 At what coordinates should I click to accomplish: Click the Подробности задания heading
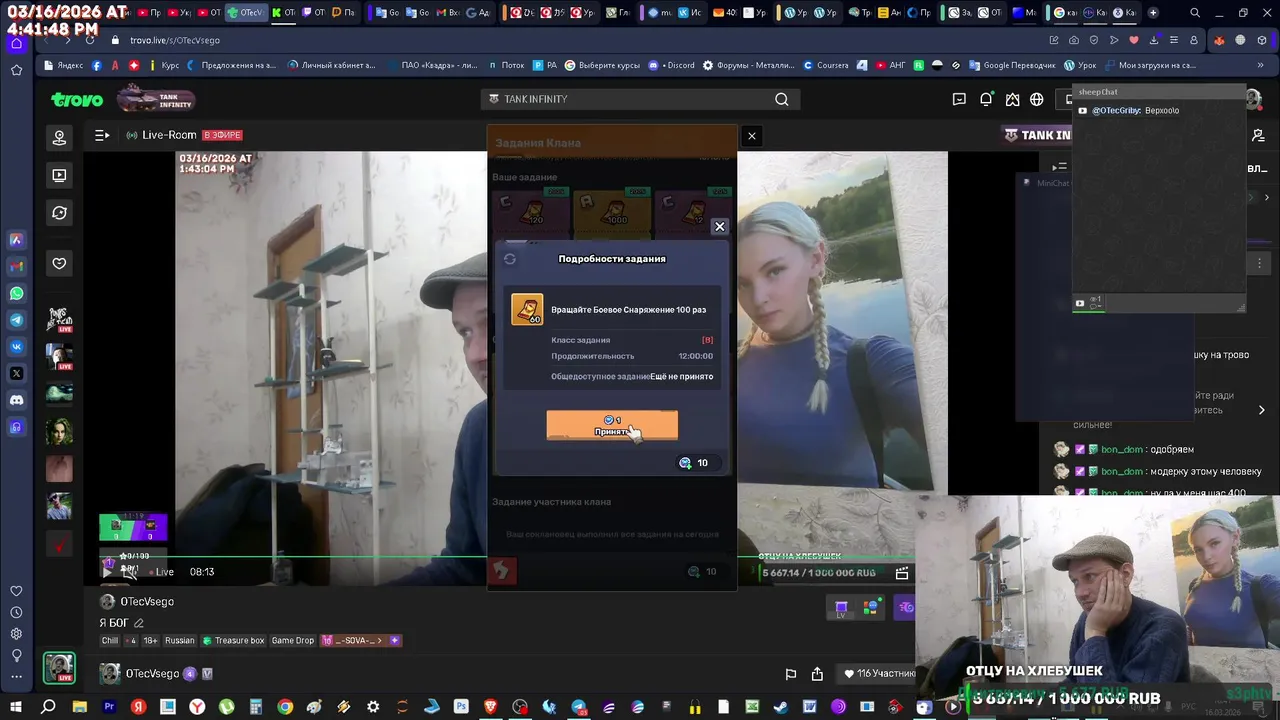click(x=612, y=259)
